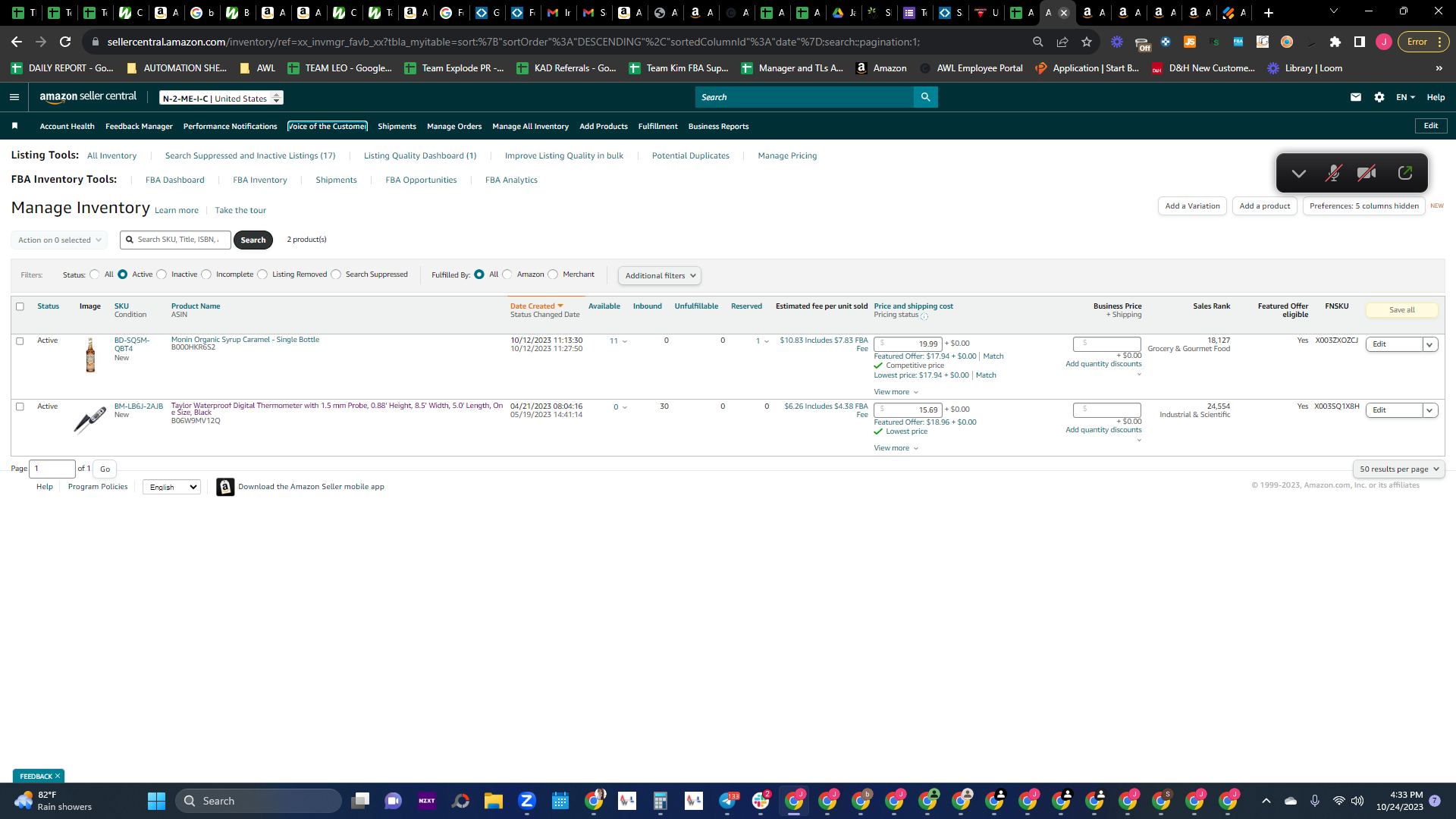This screenshot has width=1456, height=819.
Task: Select the All status radio button
Action: [x=95, y=275]
